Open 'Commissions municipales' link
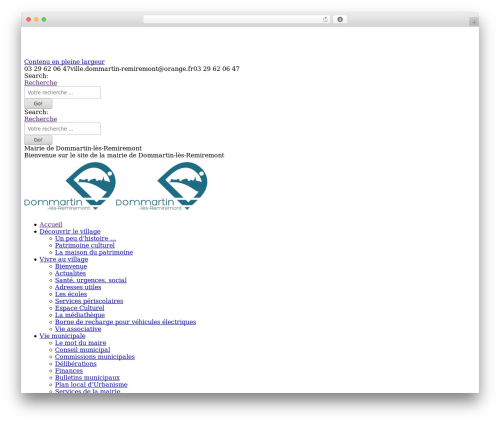Image resolution: width=500 pixels, height=423 pixels. pos(95,358)
